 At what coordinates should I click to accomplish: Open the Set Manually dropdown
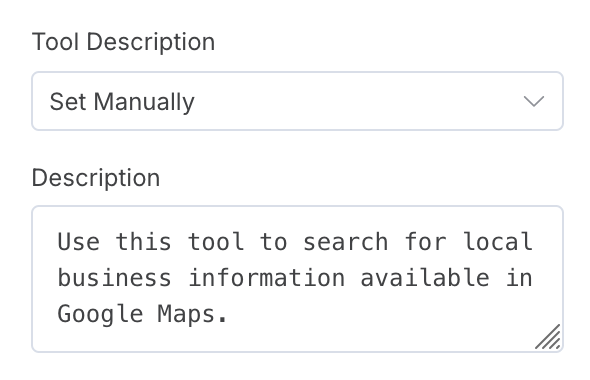297,101
